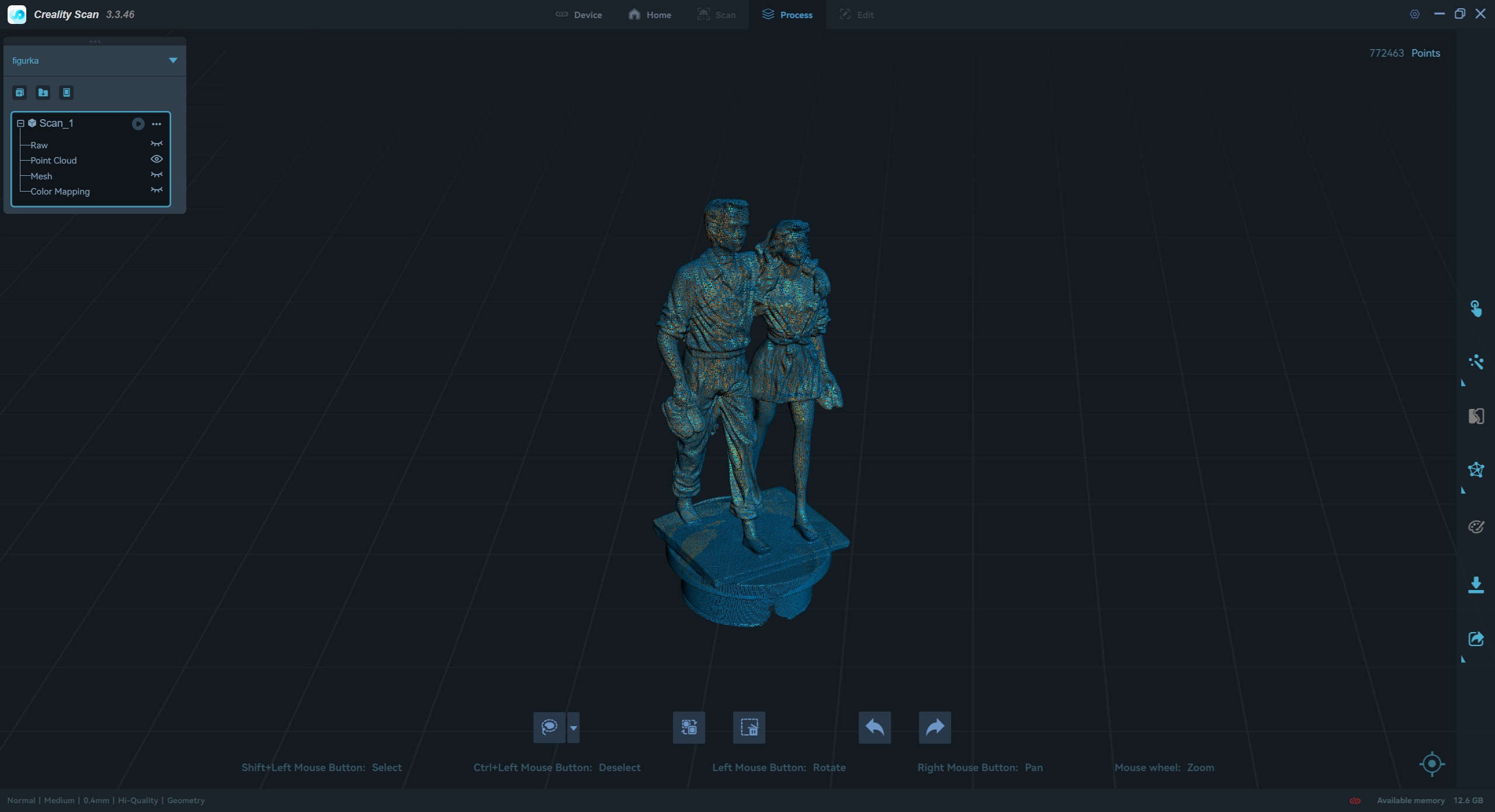Click the mesh generation polygon icon
The height and width of the screenshot is (812, 1495).
tap(1476, 470)
